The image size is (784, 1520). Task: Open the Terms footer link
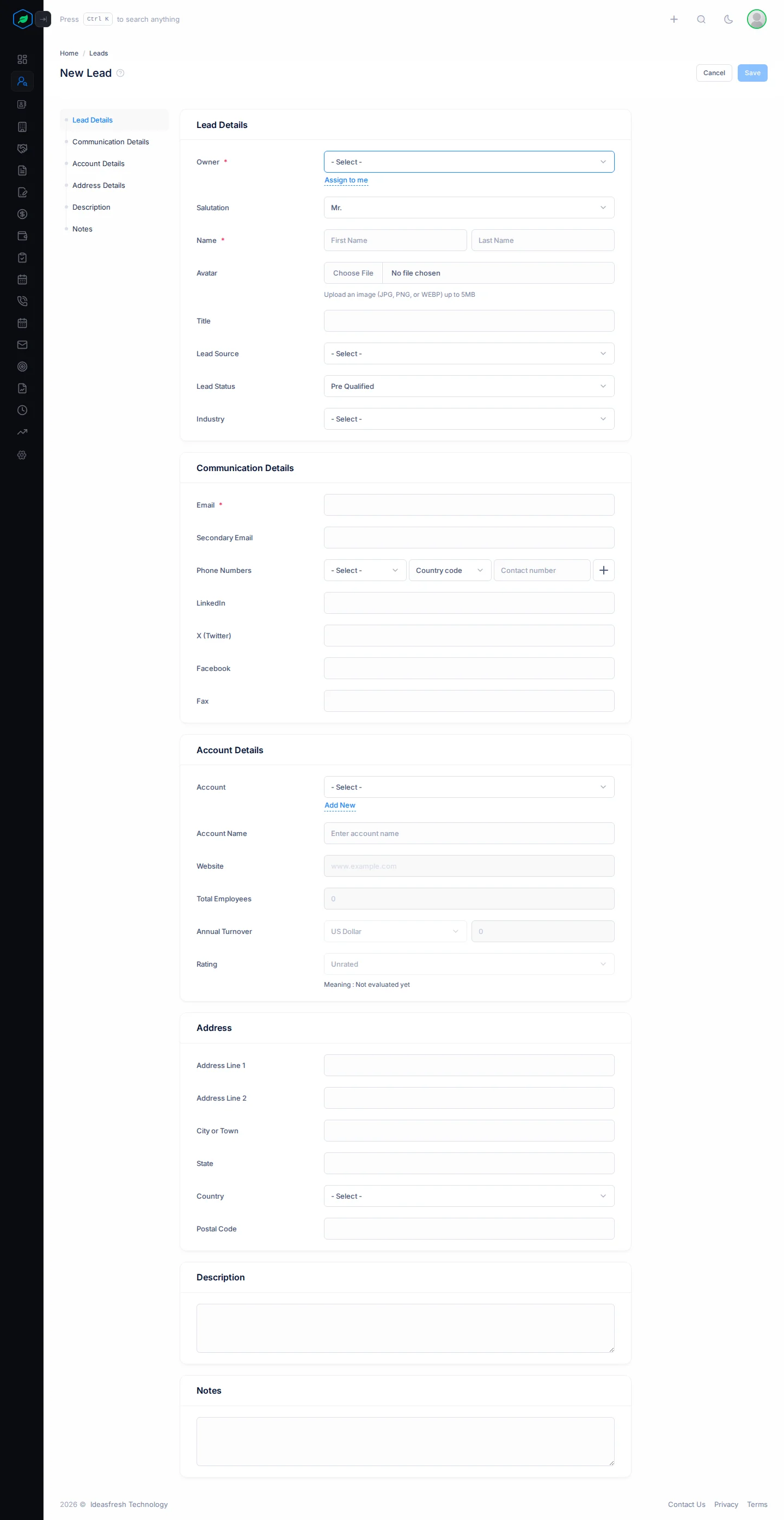(x=757, y=1505)
